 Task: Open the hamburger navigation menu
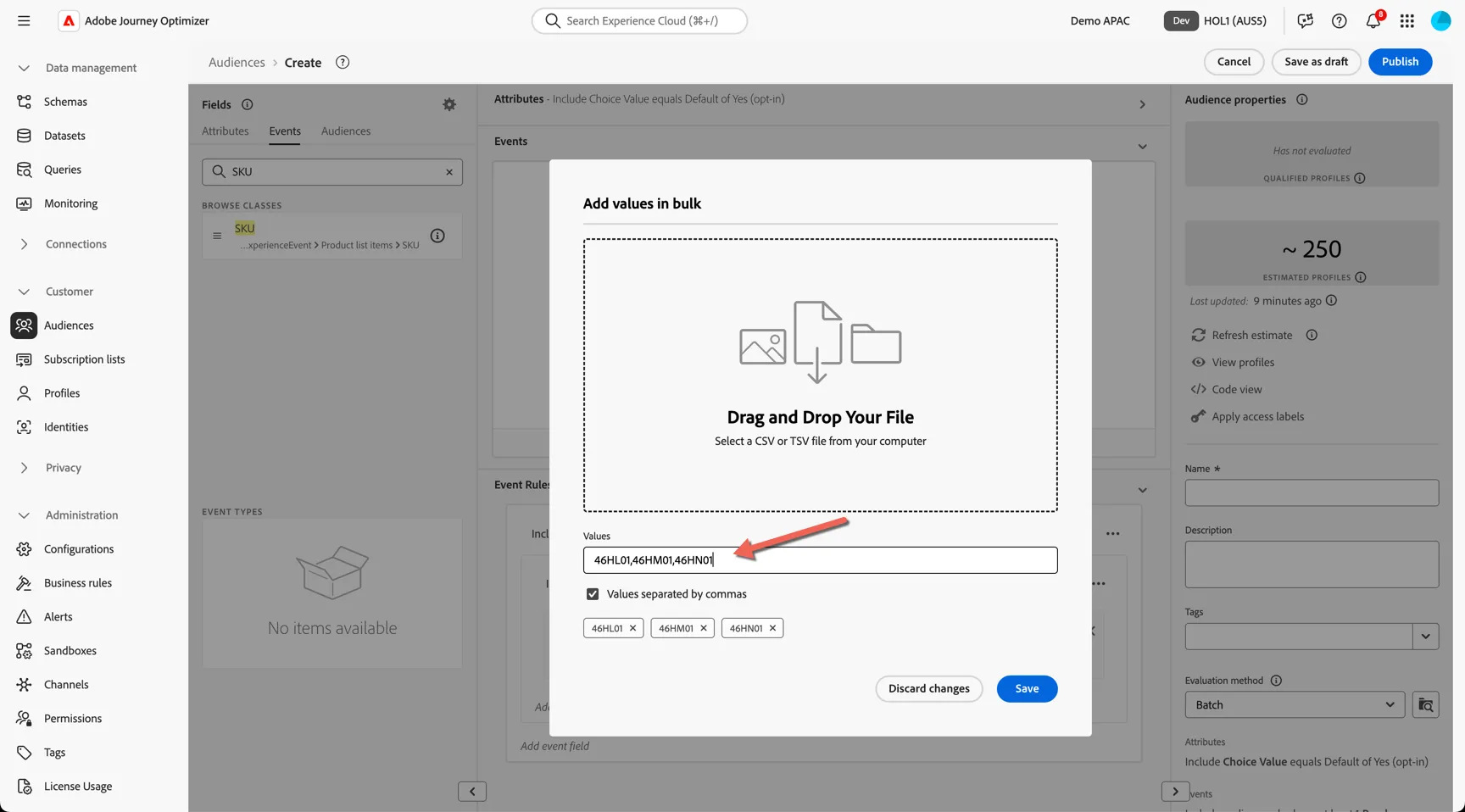(24, 20)
